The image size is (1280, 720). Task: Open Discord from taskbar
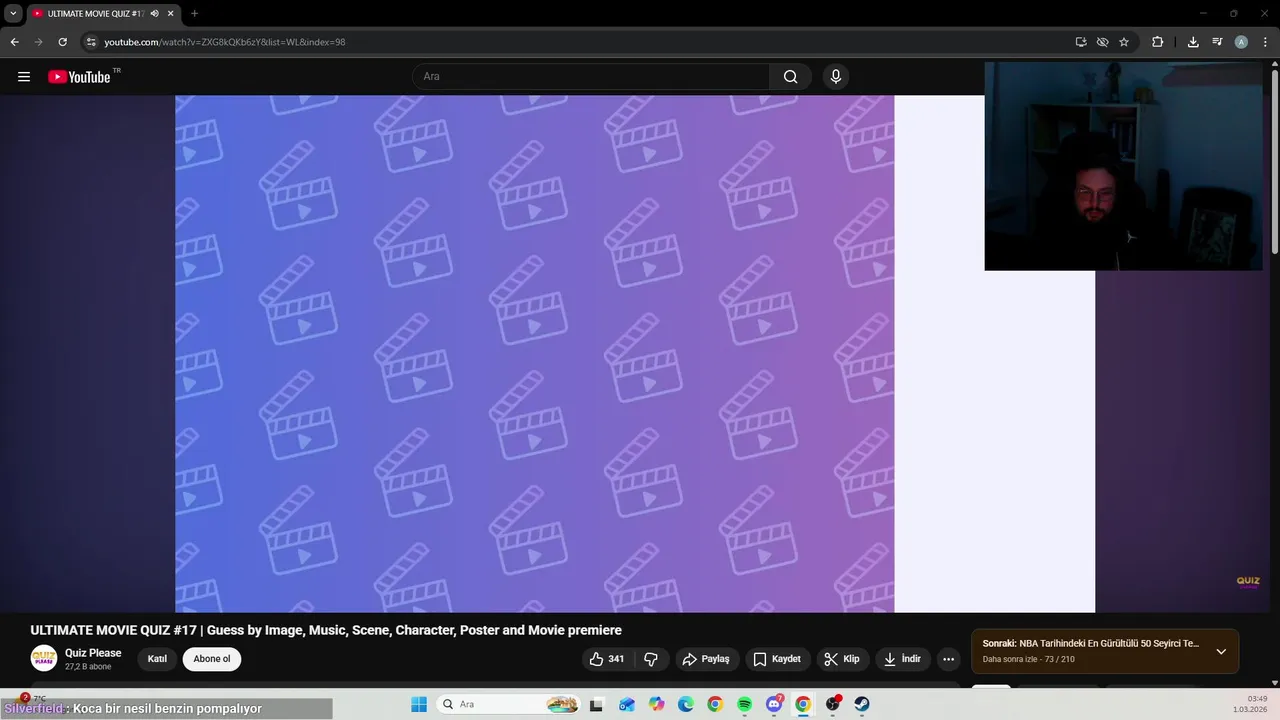pyautogui.click(x=774, y=704)
